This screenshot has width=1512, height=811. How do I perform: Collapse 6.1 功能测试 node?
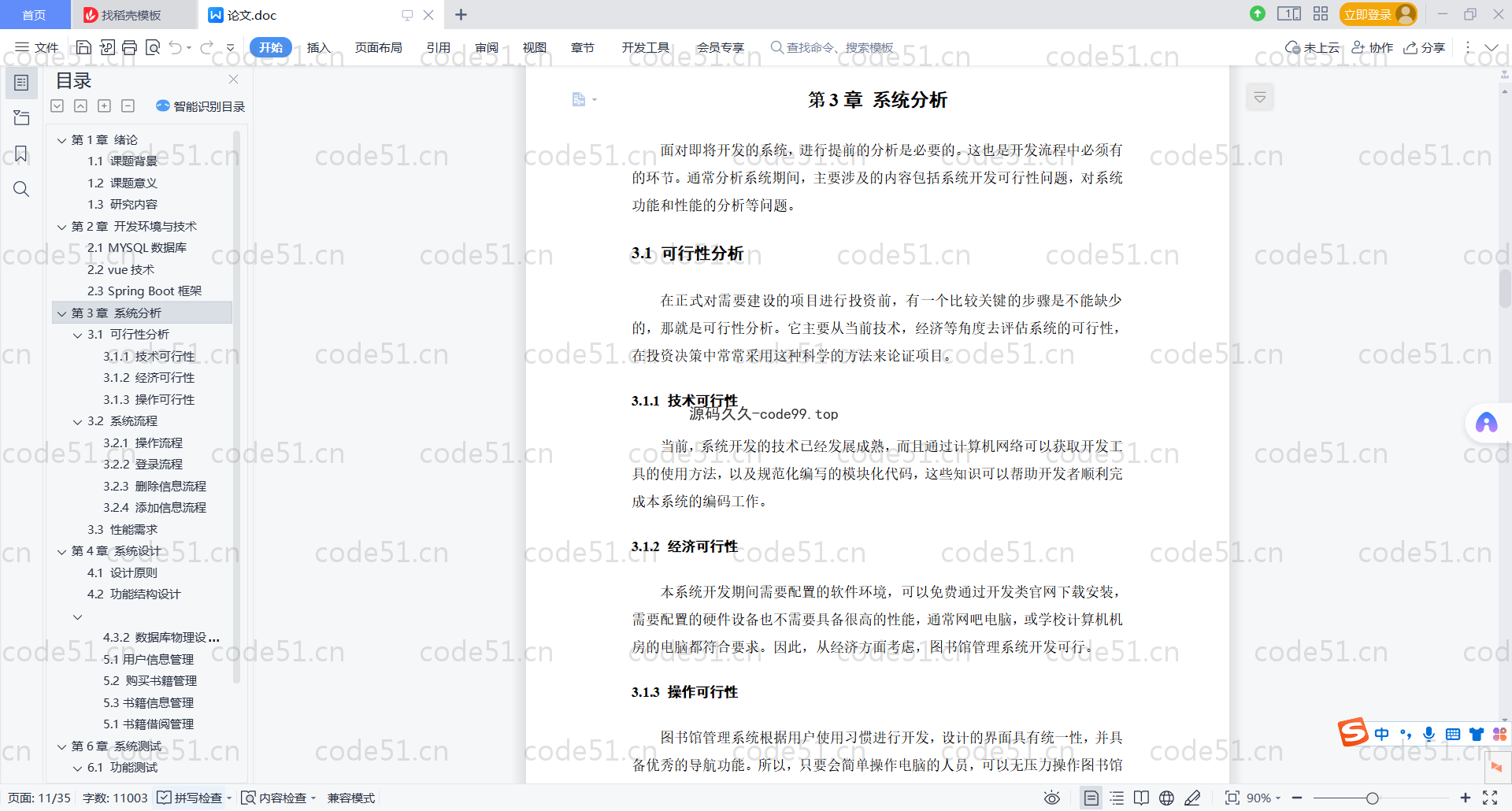click(77, 768)
